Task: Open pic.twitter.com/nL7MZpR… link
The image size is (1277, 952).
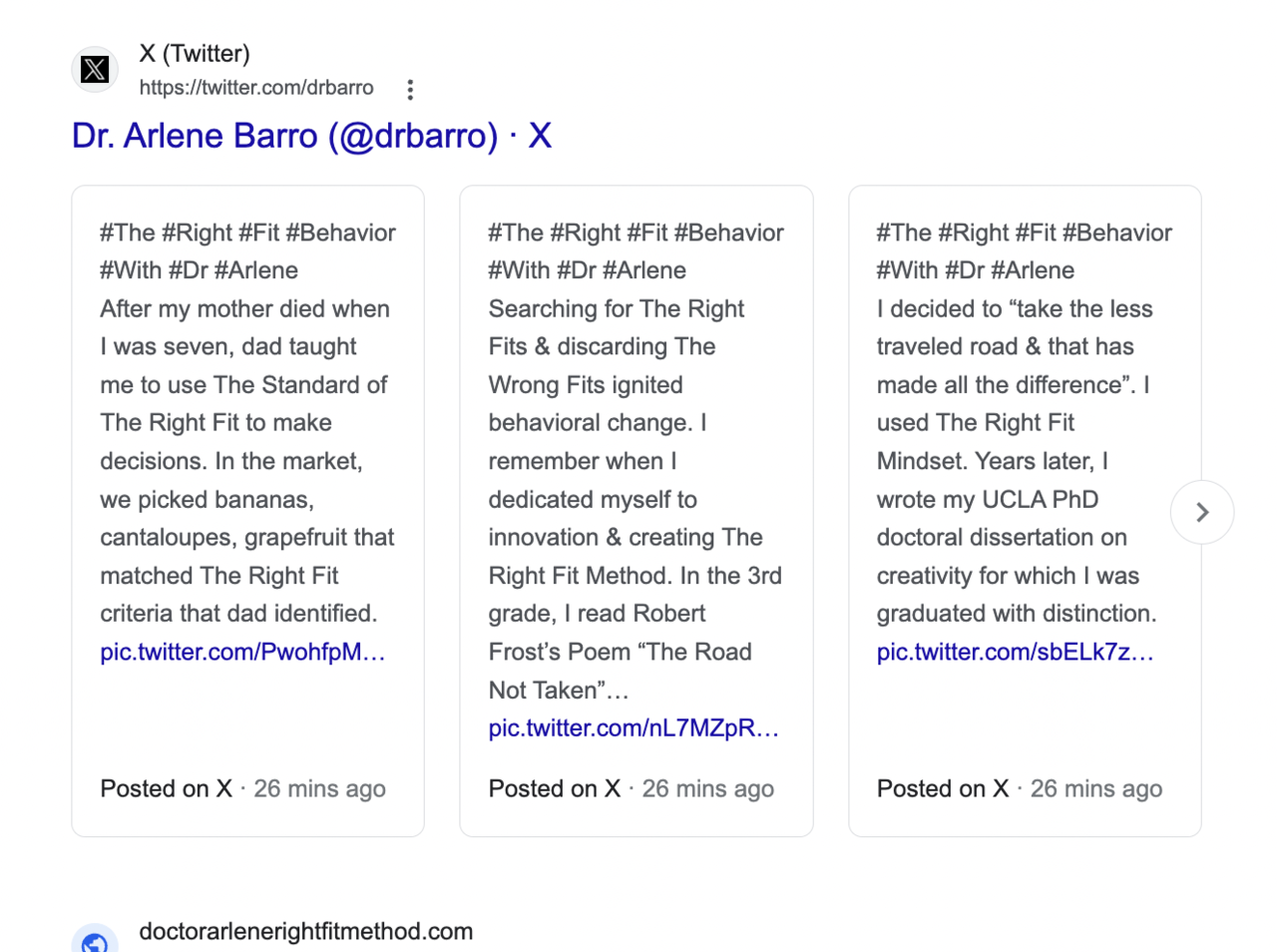Action: click(634, 728)
